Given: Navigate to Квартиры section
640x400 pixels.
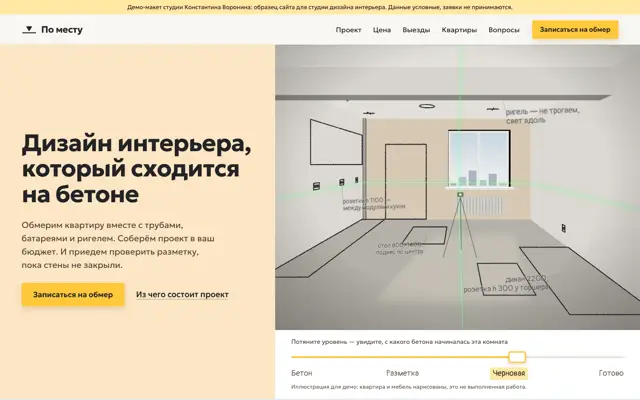Looking at the screenshot, I should tap(459, 30).
